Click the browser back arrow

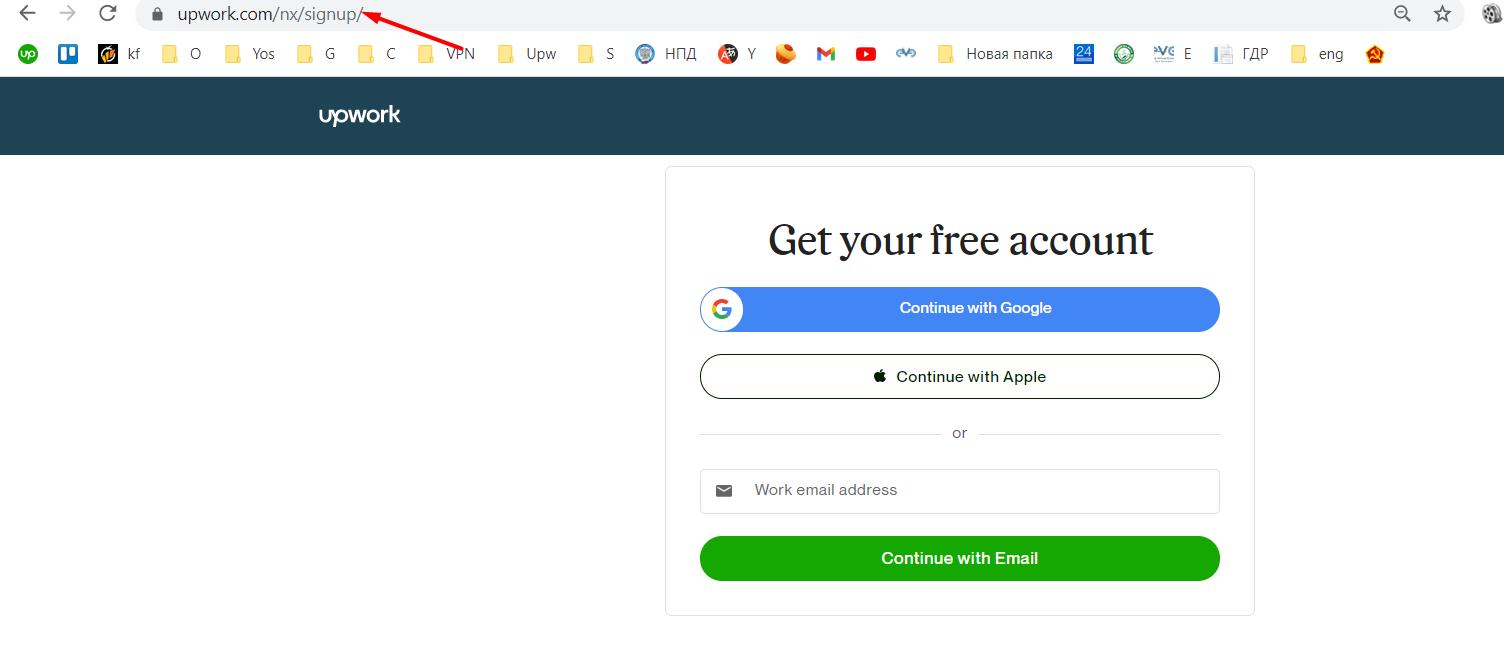(x=28, y=14)
